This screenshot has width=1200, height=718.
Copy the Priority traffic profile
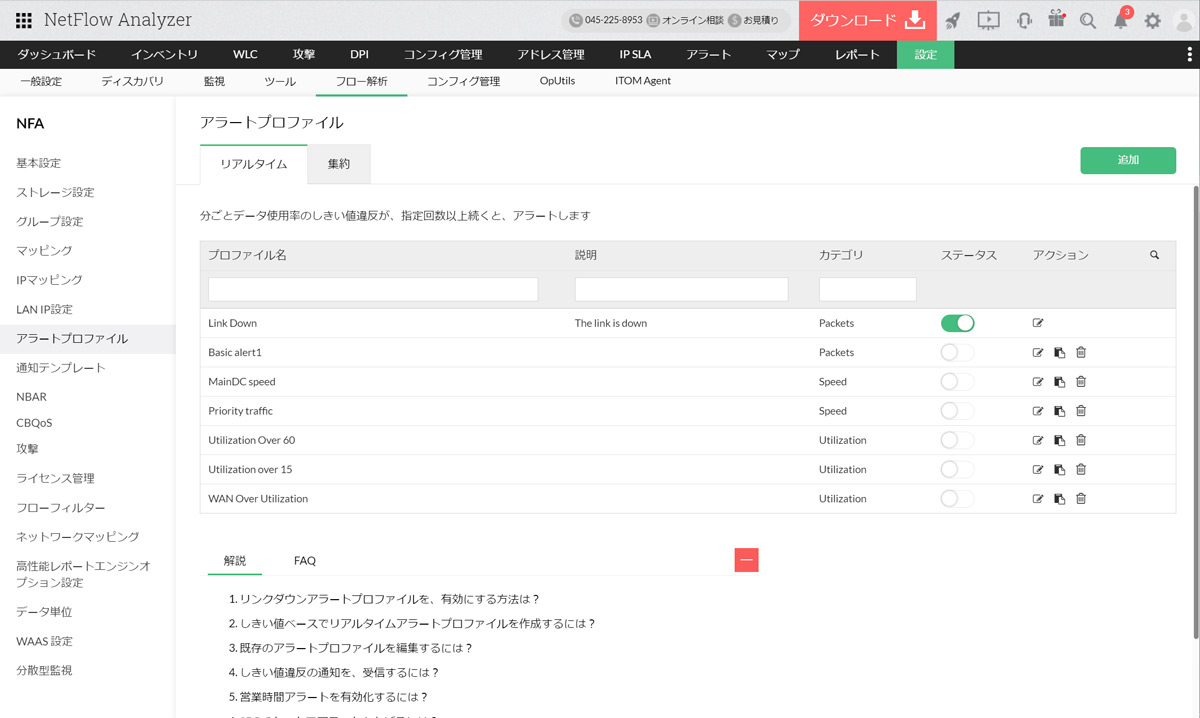(x=1059, y=411)
